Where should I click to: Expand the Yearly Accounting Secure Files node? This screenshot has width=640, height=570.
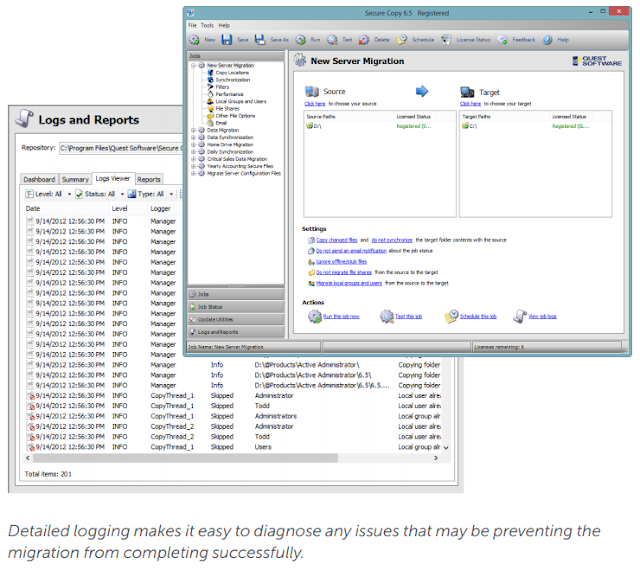click(x=194, y=166)
